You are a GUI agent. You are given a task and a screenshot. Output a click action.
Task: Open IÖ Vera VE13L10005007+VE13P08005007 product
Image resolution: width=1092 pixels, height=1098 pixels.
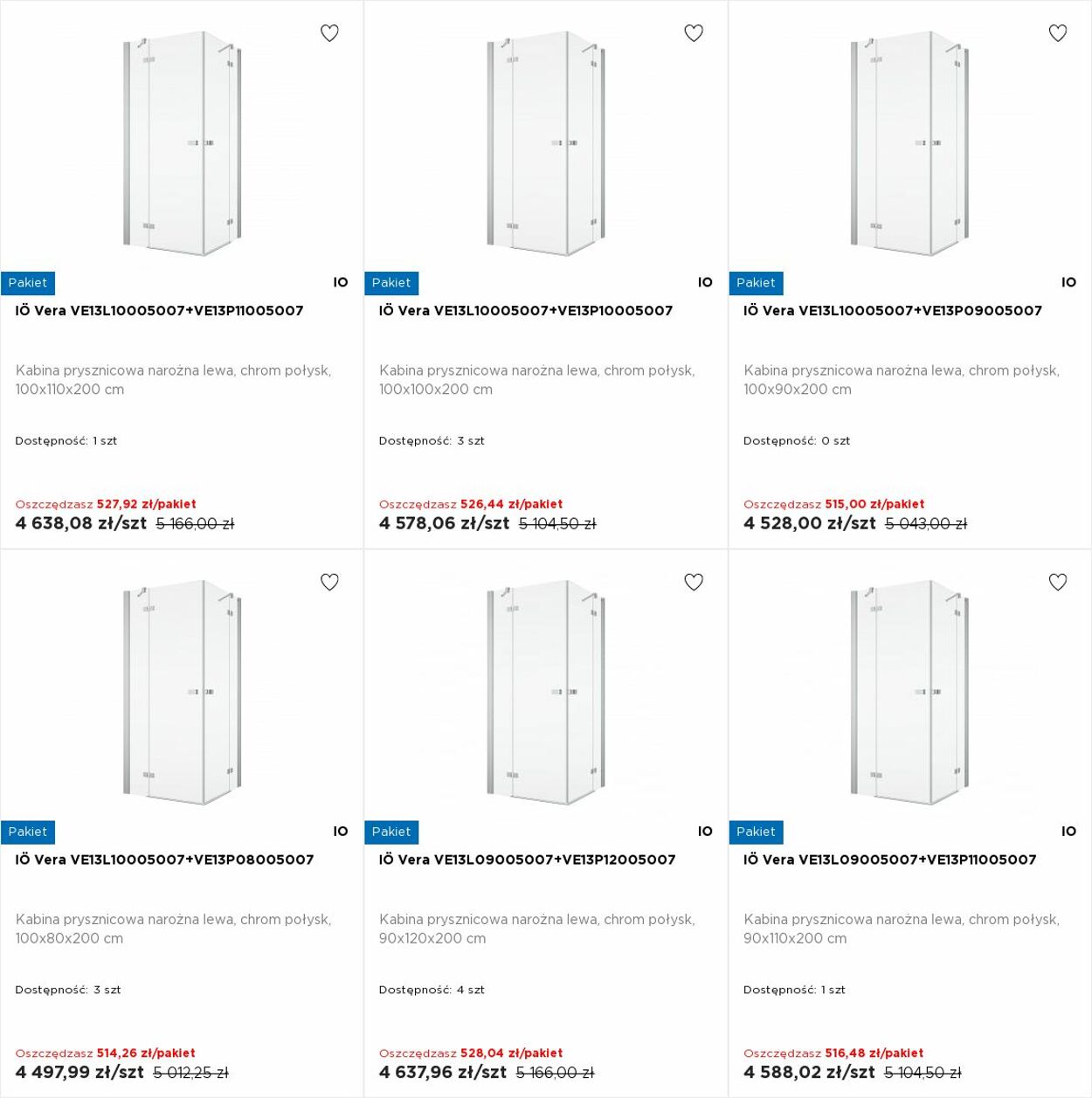[164, 860]
